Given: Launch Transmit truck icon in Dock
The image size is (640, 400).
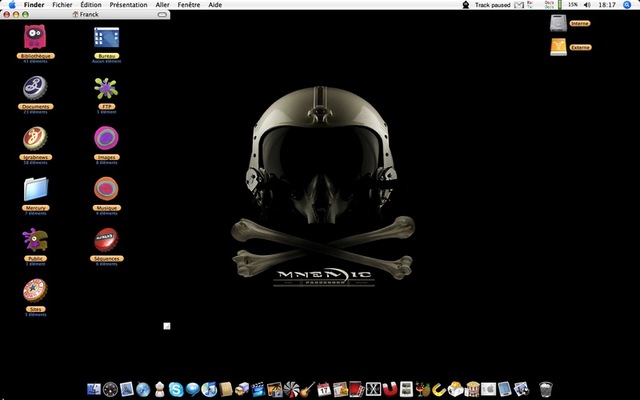Looking at the screenshot, I should (x=242, y=389).
